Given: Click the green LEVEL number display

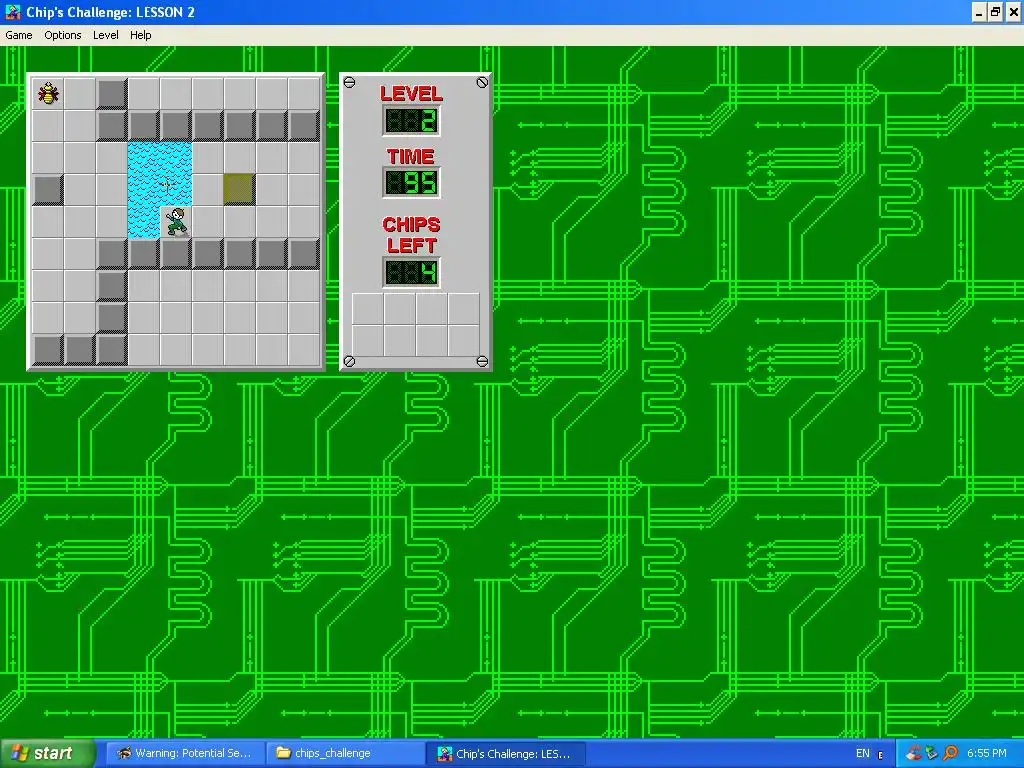Looking at the screenshot, I should coord(411,121).
